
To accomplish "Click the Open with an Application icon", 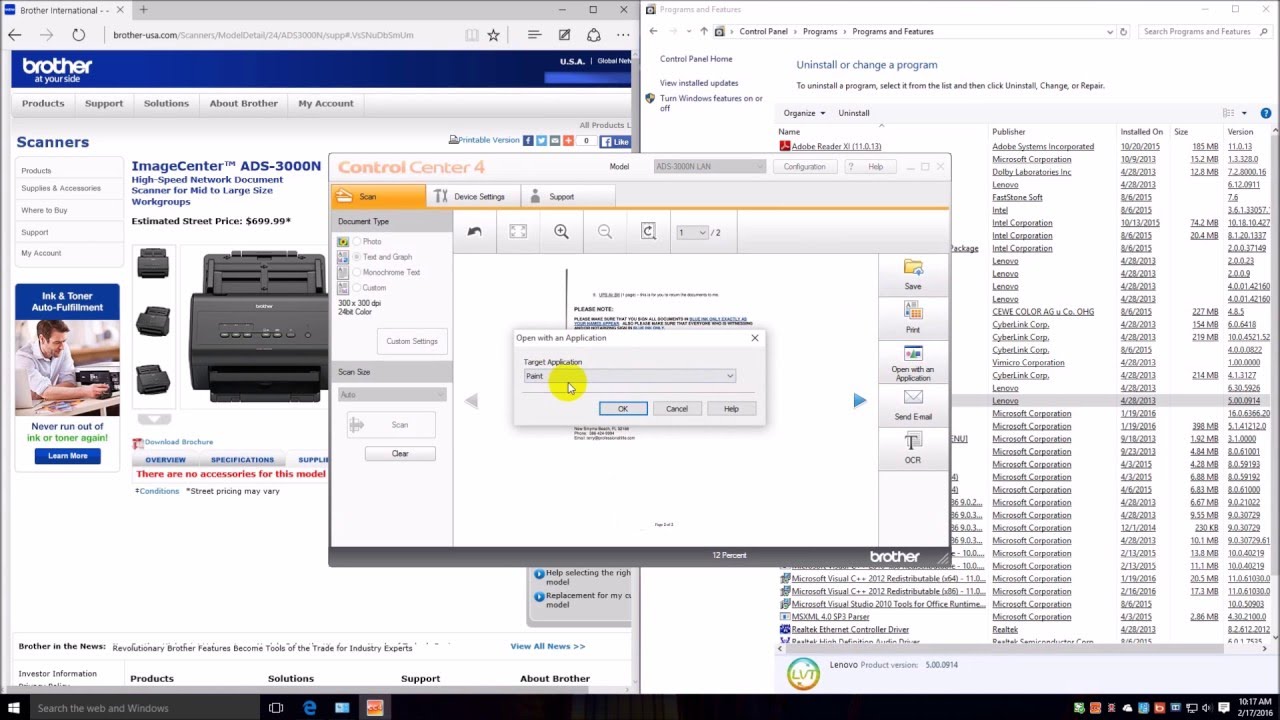I will pyautogui.click(x=913, y=354).
